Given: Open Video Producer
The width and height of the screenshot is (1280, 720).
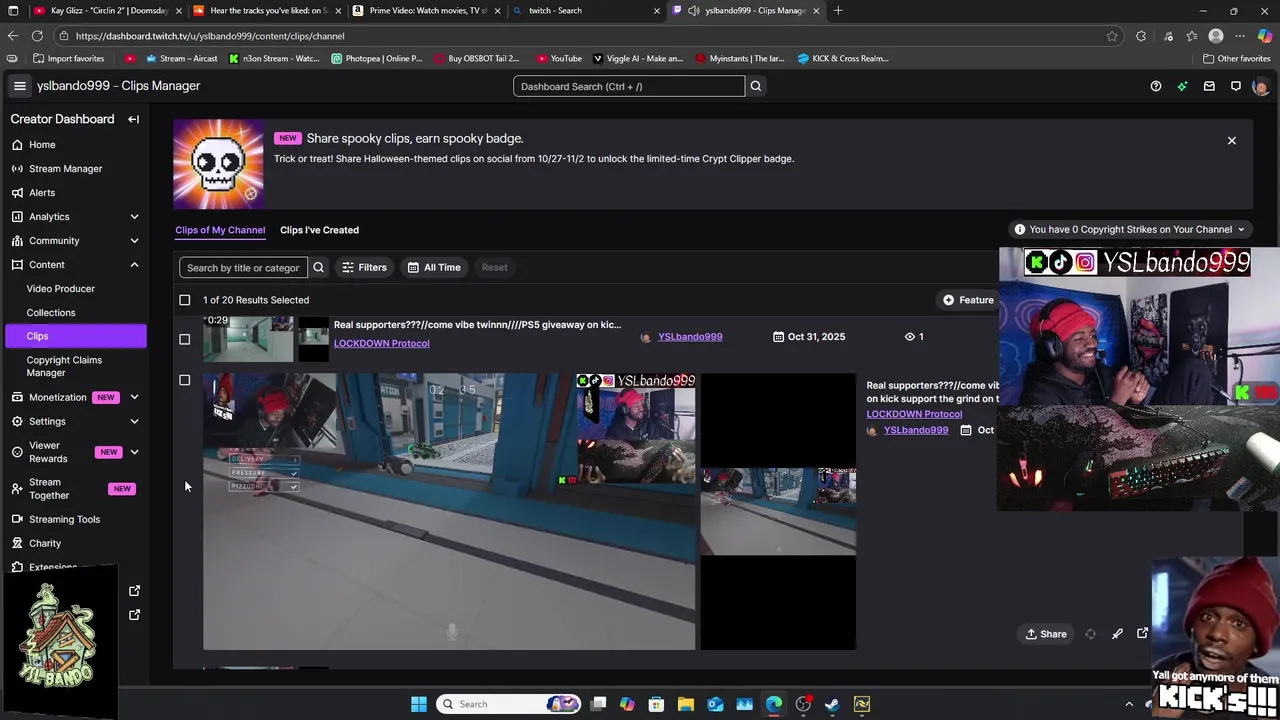Looking at the screenshot, I should [x=60, y=288].
